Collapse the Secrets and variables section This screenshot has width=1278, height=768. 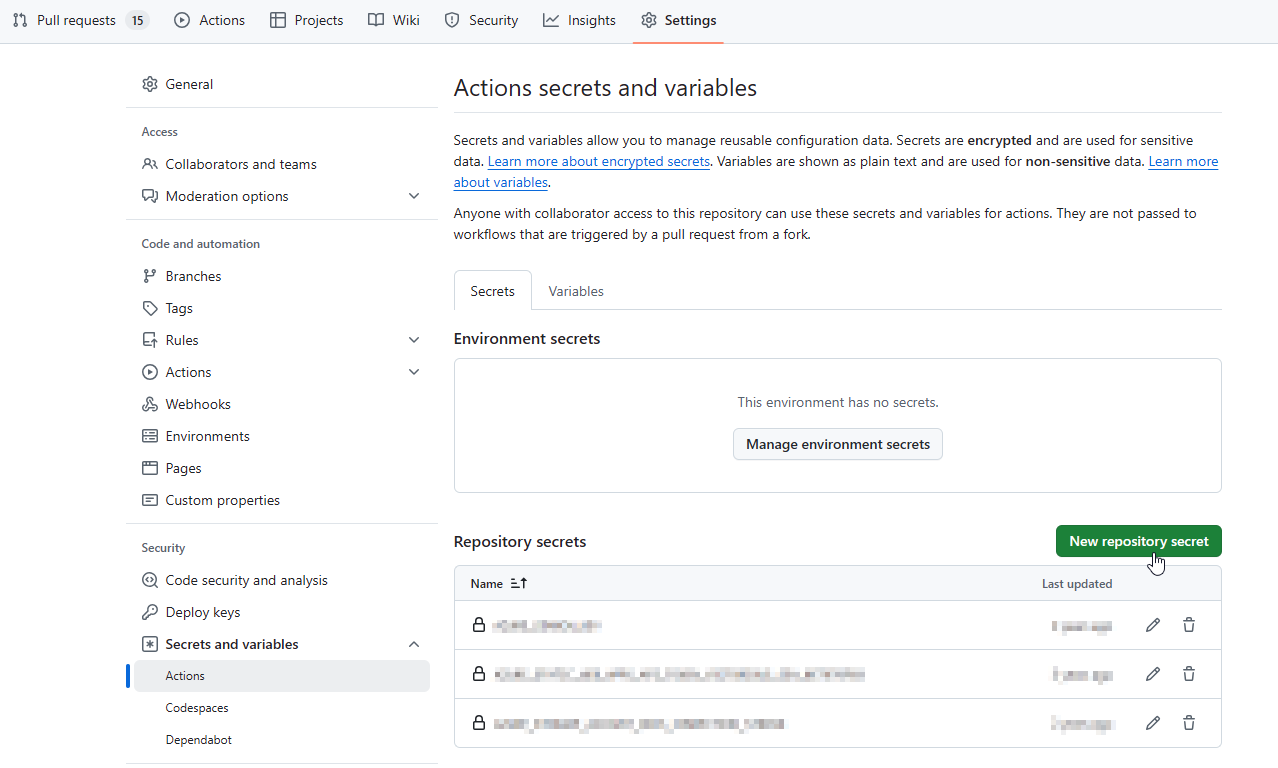[413, 643]
